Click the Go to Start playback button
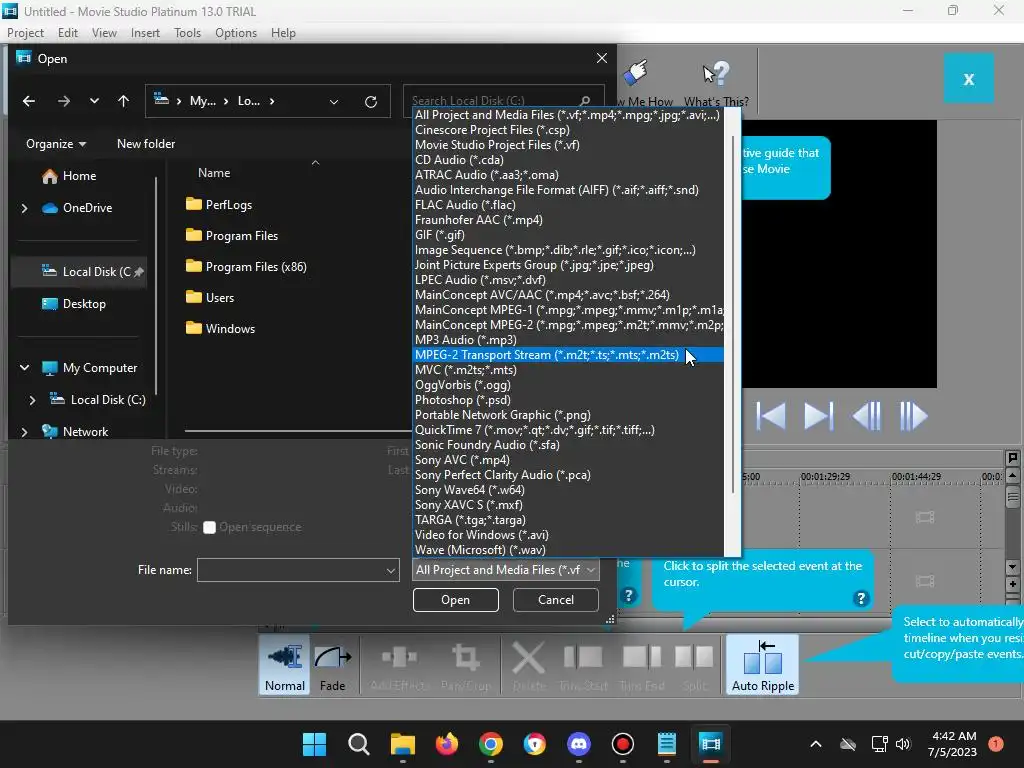This screenshot has width=1024, height=768. point(771,415)
